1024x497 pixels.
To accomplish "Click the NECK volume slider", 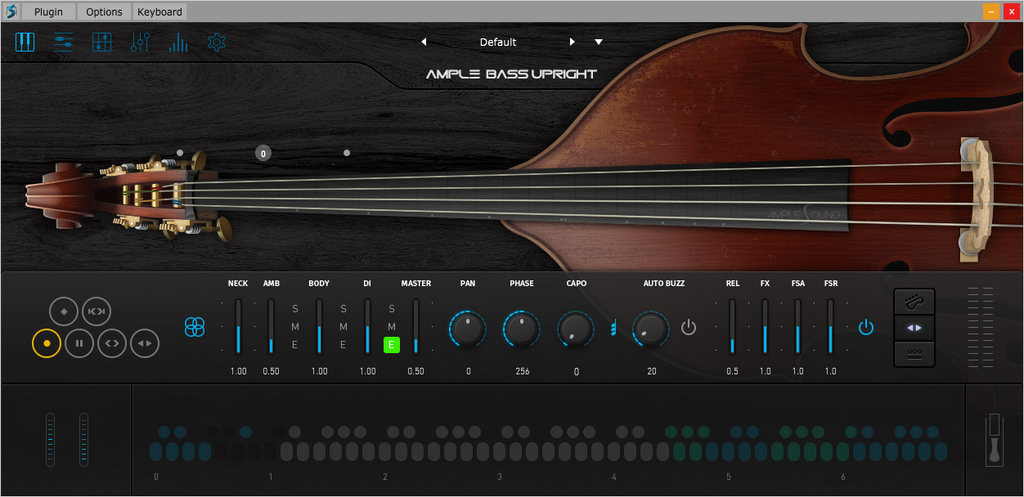I will pos(238,327).
